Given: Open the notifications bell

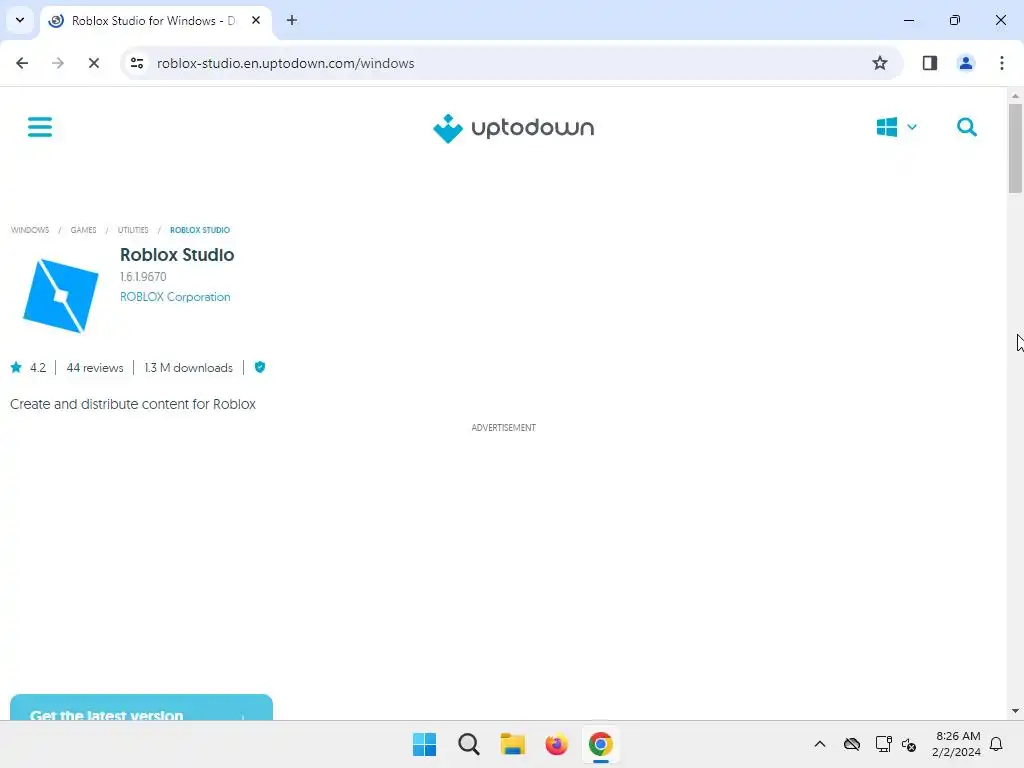Looking at the screenshot, I should coord(996,744).
